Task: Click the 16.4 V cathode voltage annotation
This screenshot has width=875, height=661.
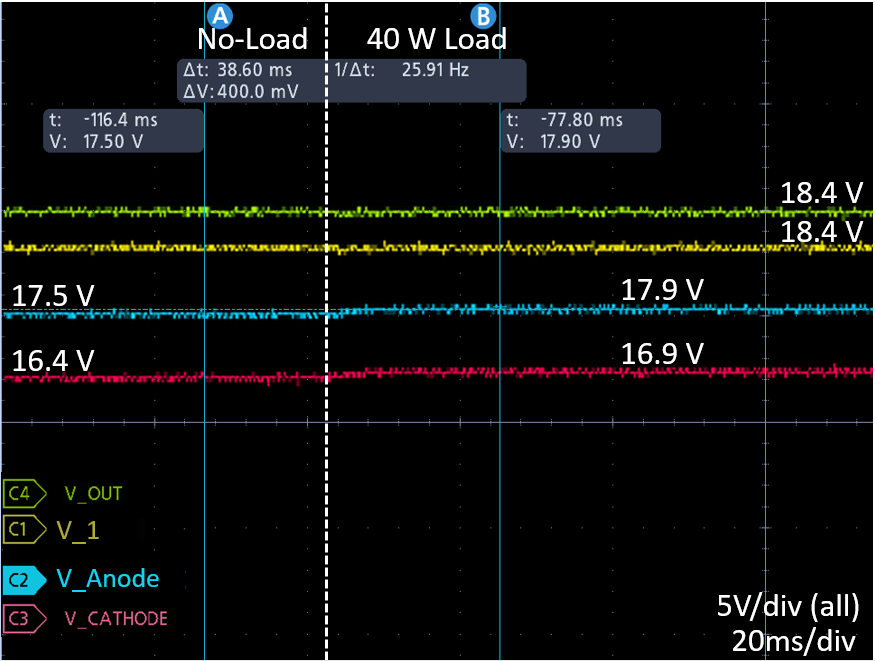Action: click(52, 360)
